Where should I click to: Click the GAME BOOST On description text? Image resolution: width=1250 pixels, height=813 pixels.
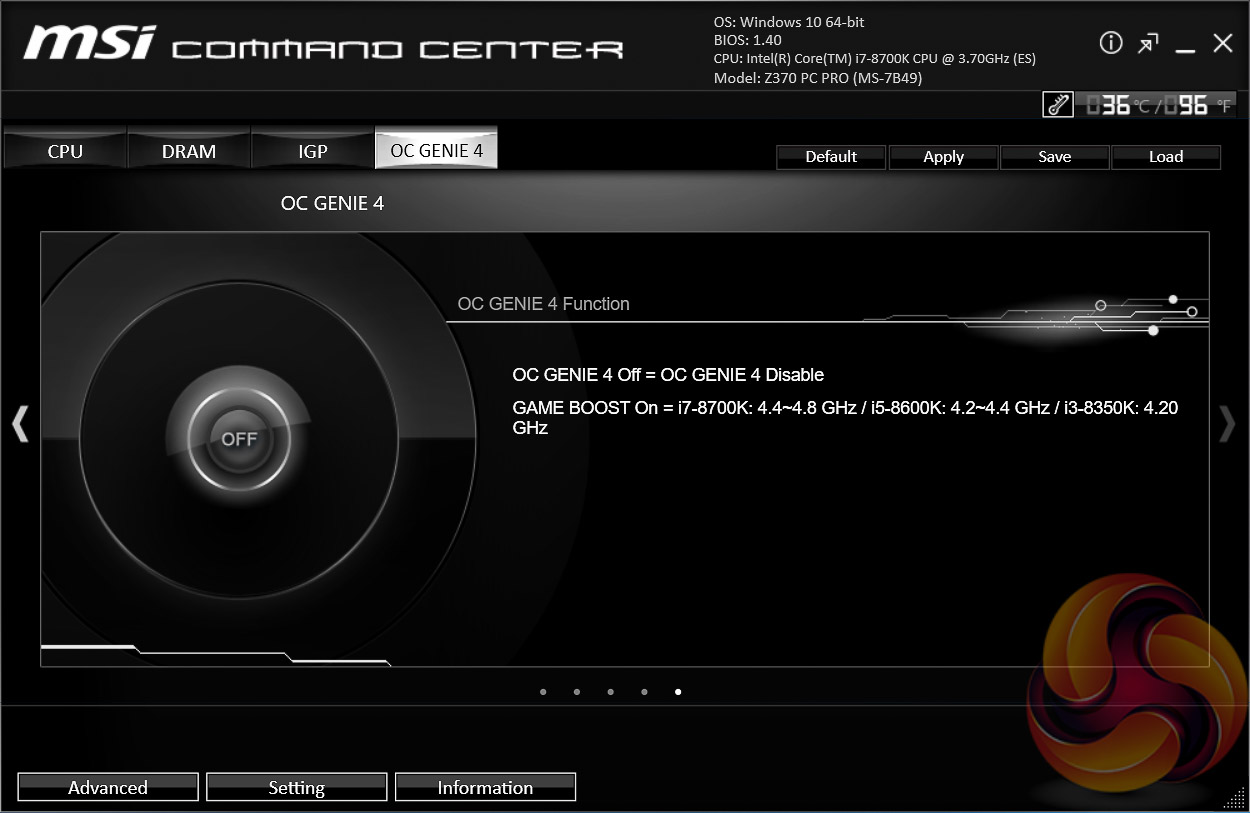click(845, 417)
